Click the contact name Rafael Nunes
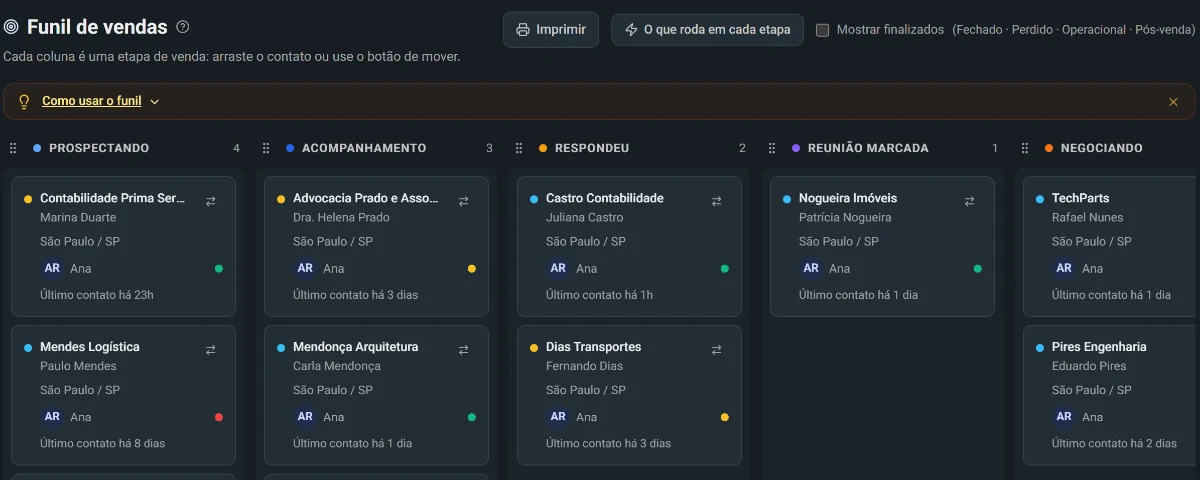Screen dimensions: 1200x480 click(1088, 217)
